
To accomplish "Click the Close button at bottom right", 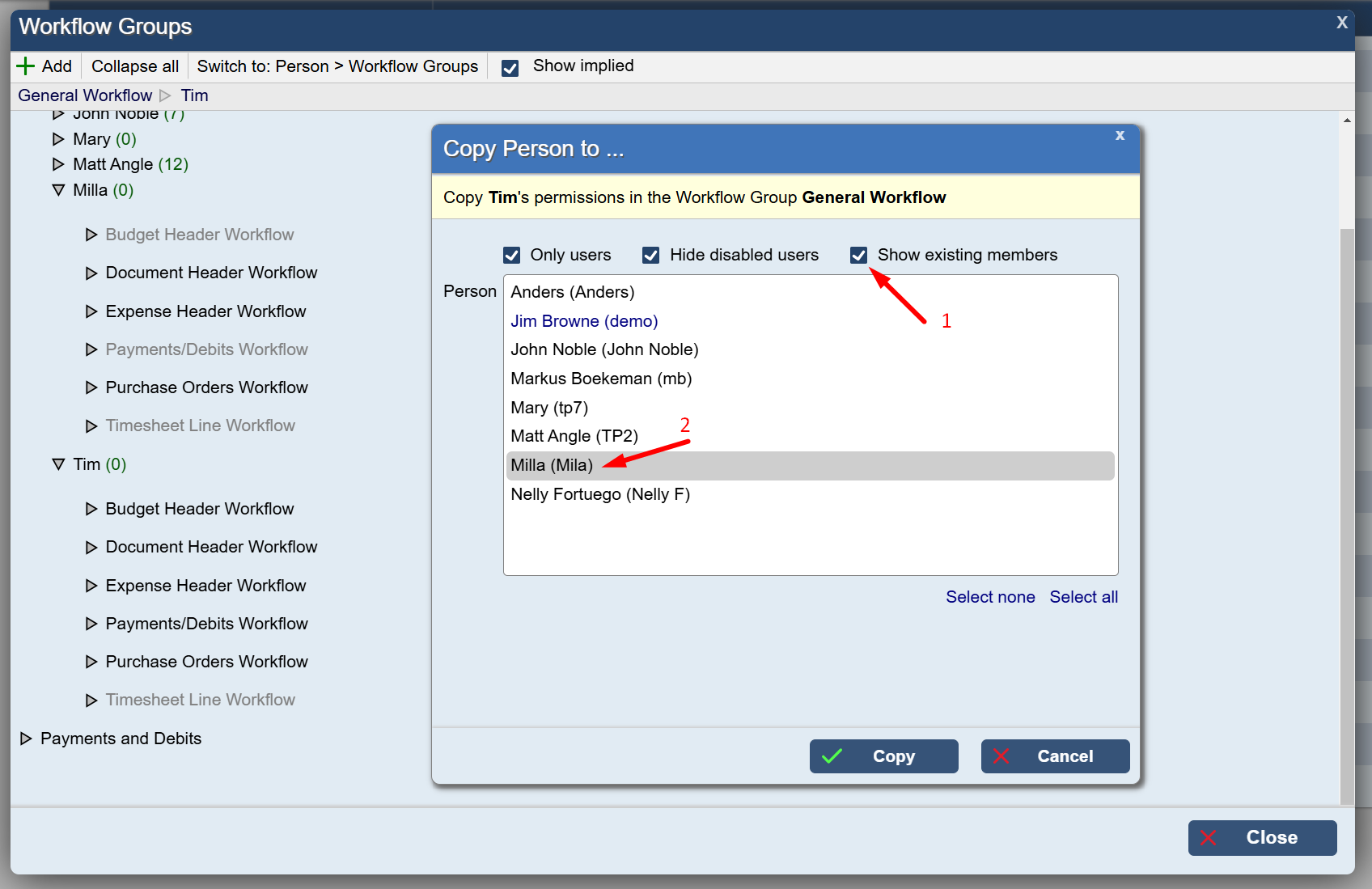I will 1262,838.
